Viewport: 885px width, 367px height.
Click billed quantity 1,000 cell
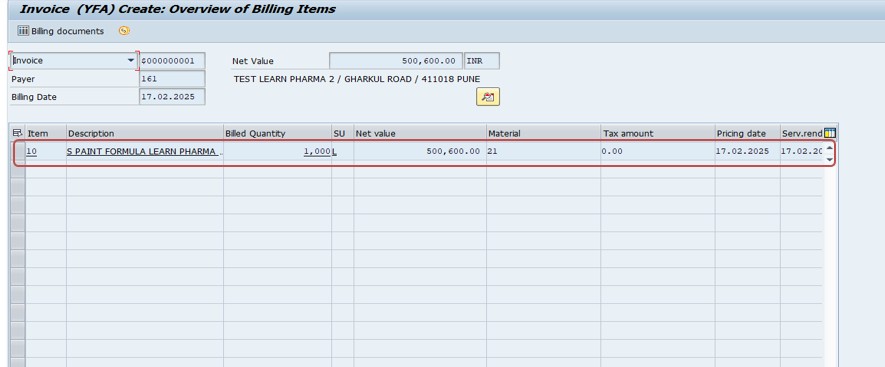(x=277, y=151)
